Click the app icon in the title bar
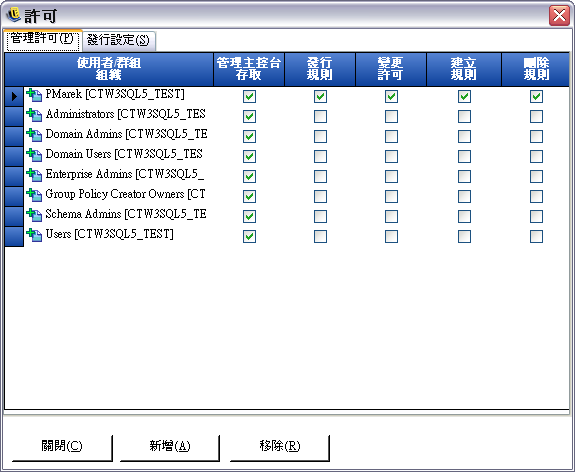 point(14,15)
